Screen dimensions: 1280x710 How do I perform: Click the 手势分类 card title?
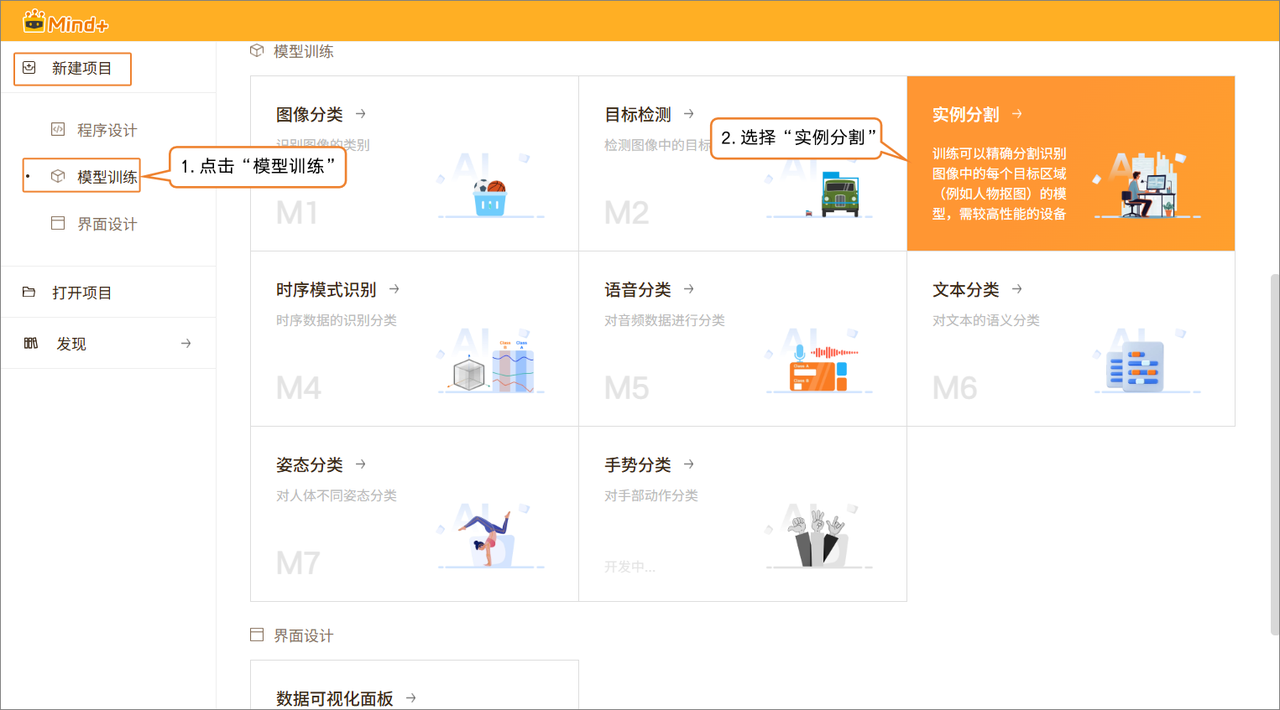(x=637, y=465)
